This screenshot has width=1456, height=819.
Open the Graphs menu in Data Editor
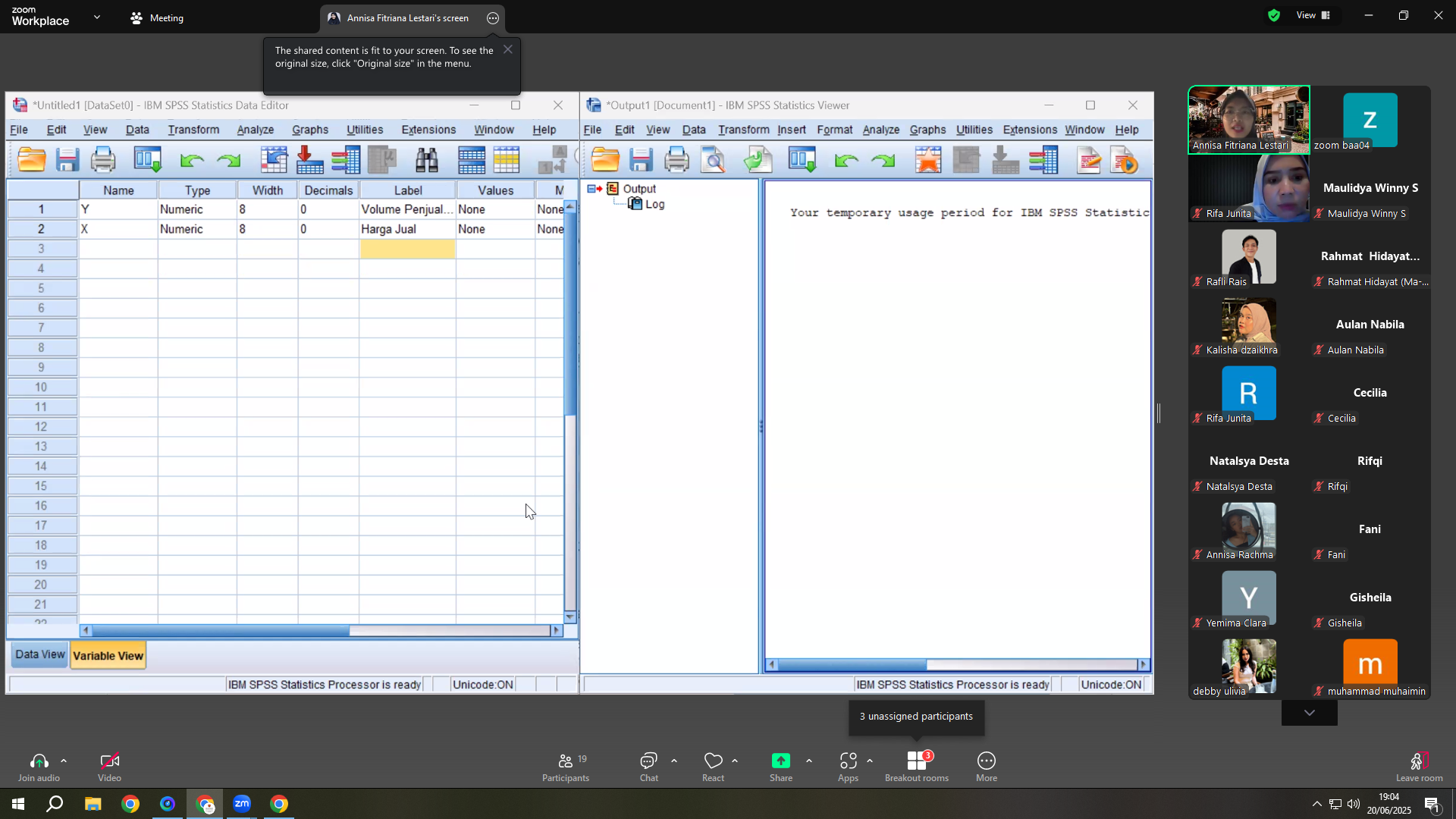[x=310, y=130]
